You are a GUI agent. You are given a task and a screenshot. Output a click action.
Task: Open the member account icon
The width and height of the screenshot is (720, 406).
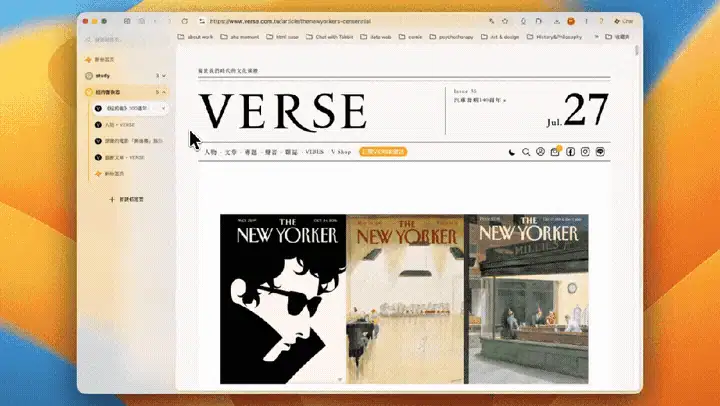[x=540, y=152]
